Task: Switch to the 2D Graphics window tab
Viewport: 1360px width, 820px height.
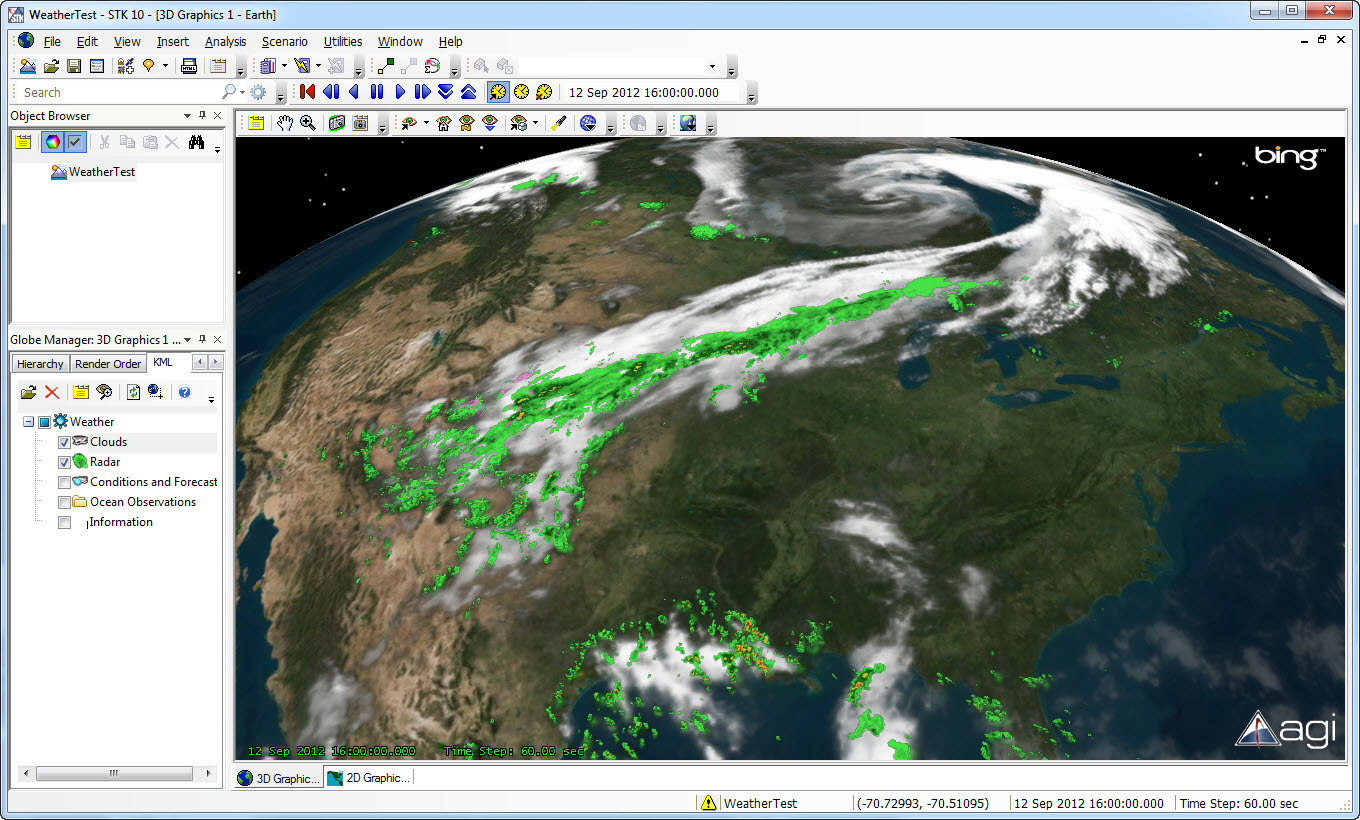Action: (368, 778)
